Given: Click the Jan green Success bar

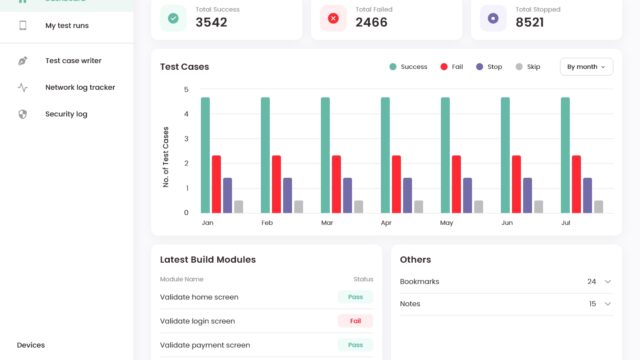Looking at the screenshot, I should coord(205,155).
